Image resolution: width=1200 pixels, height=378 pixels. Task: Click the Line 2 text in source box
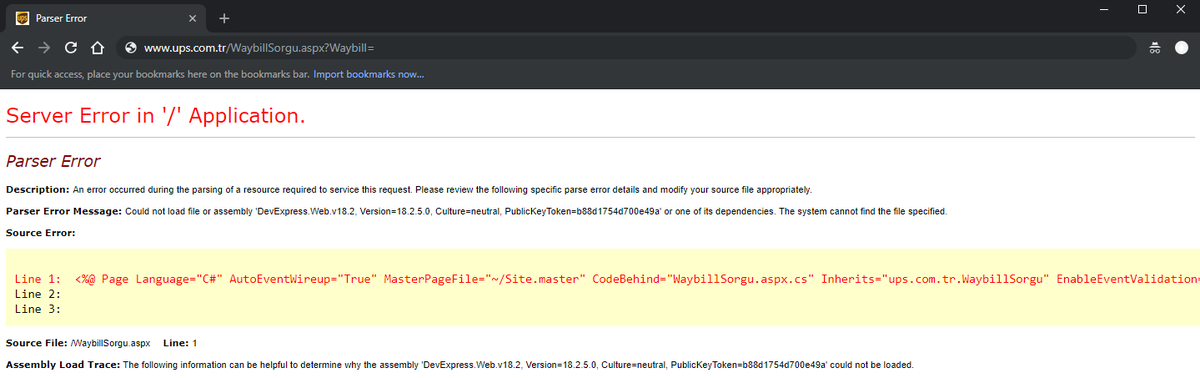click(x=39, y=294)
